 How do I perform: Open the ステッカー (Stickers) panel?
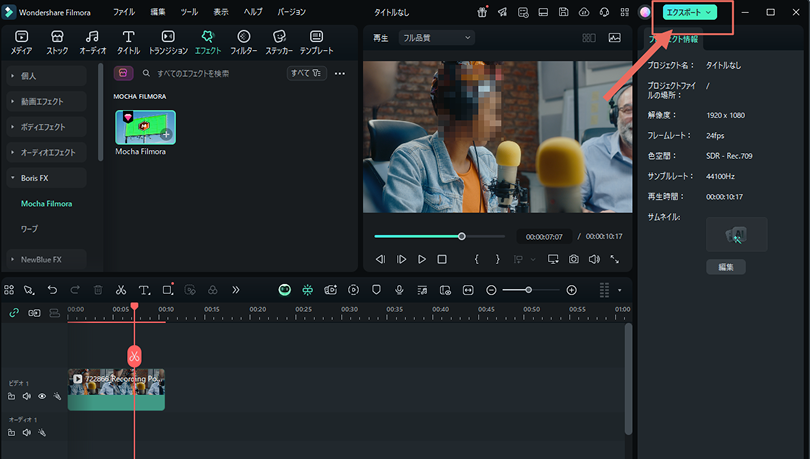point(279,42)
